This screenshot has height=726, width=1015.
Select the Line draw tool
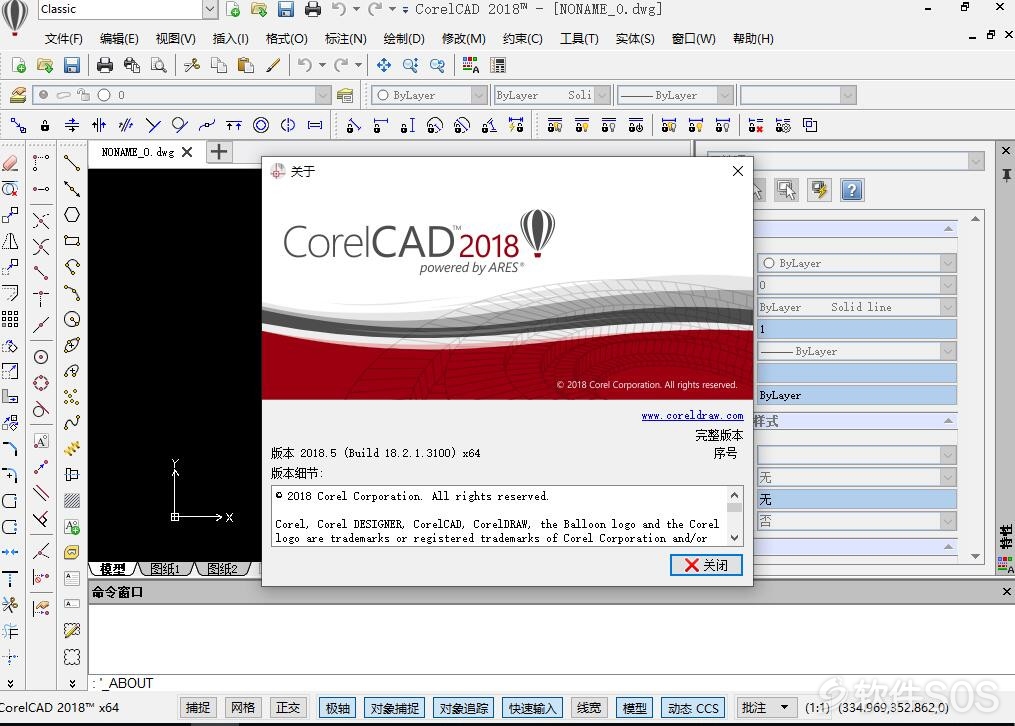(72, 163)
